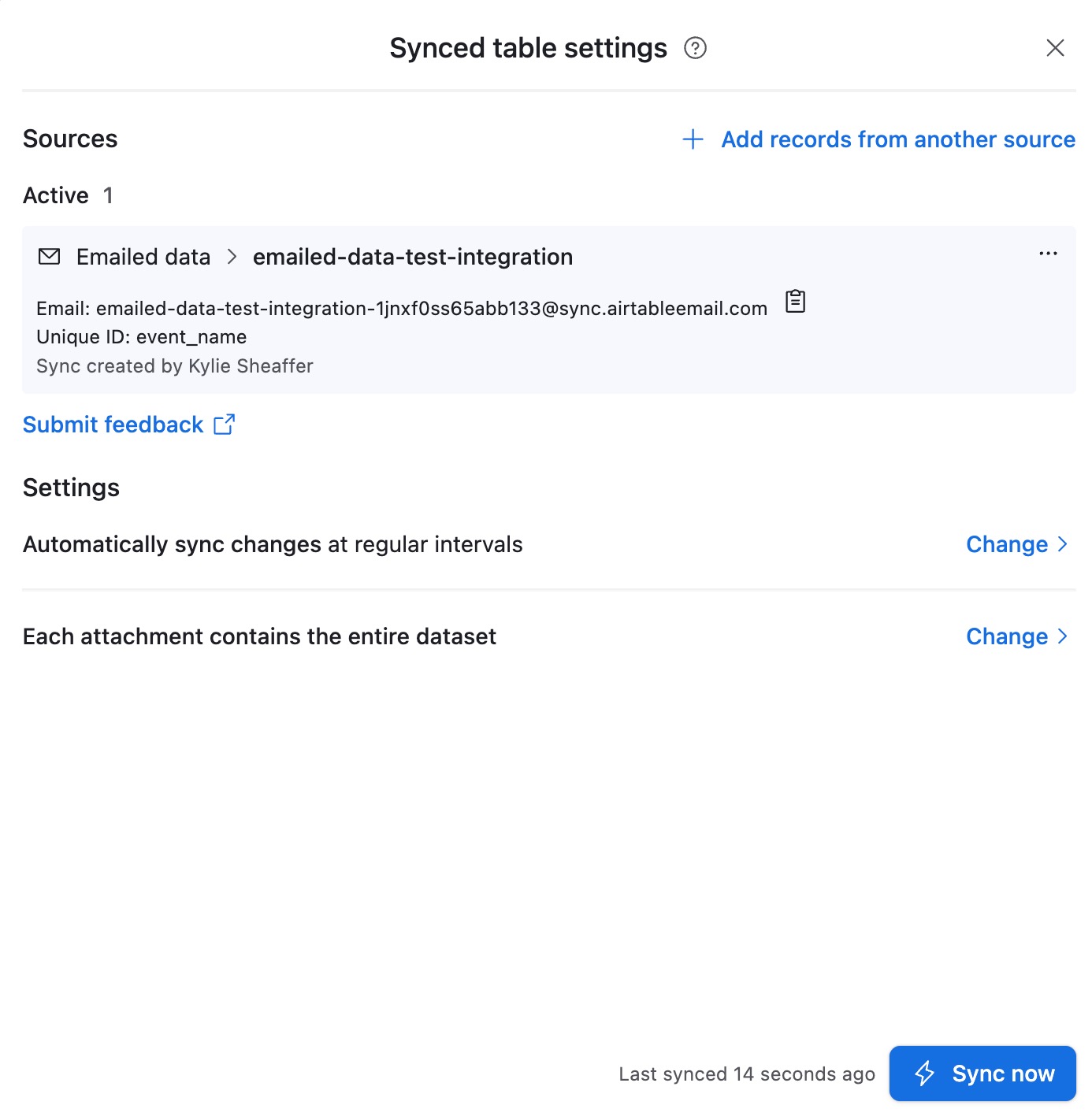The image size is (1092, 1120).
Task: Click the Submit feedback link
Action: point(113,425)
